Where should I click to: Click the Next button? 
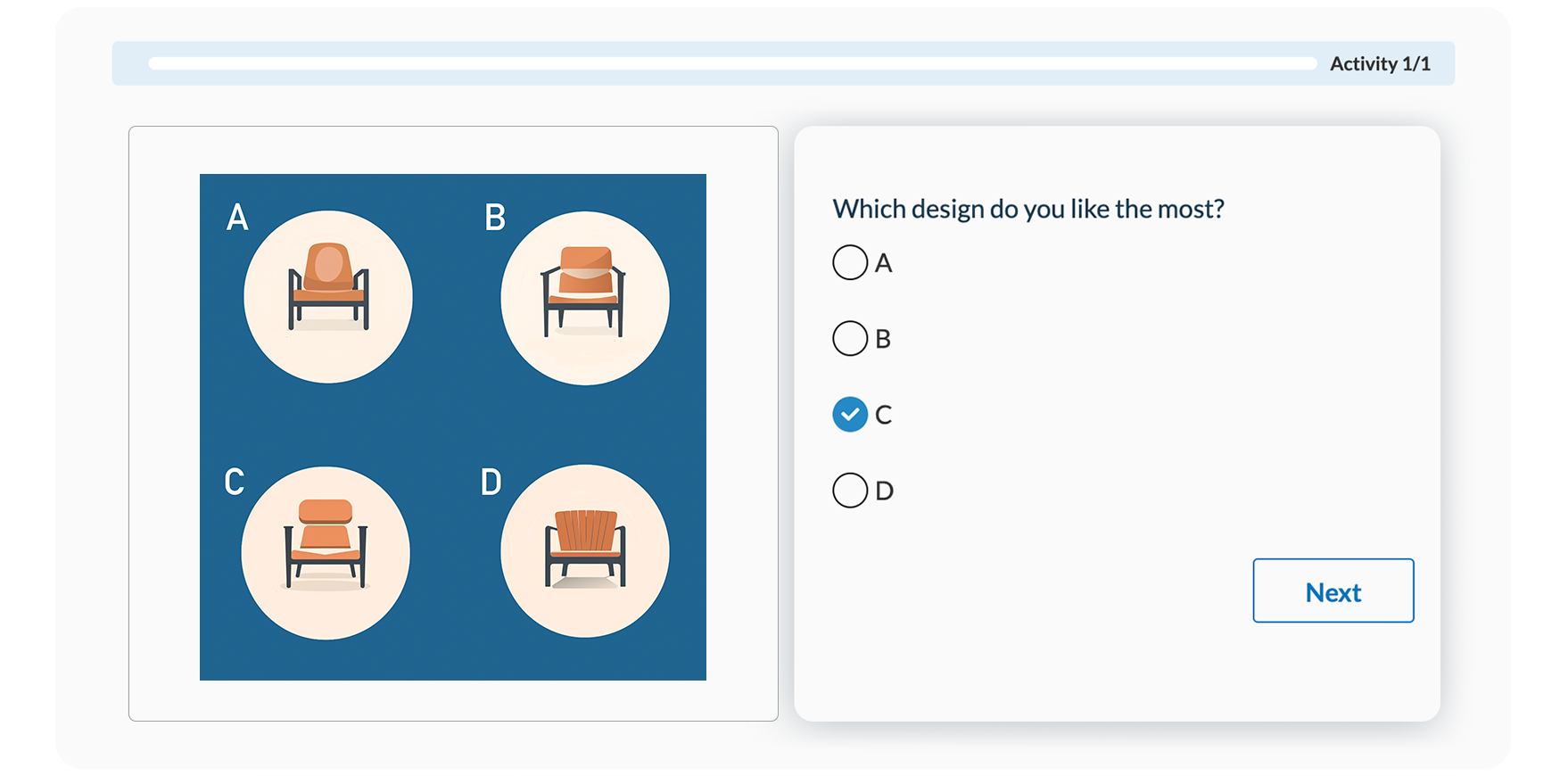(1333, 590)
